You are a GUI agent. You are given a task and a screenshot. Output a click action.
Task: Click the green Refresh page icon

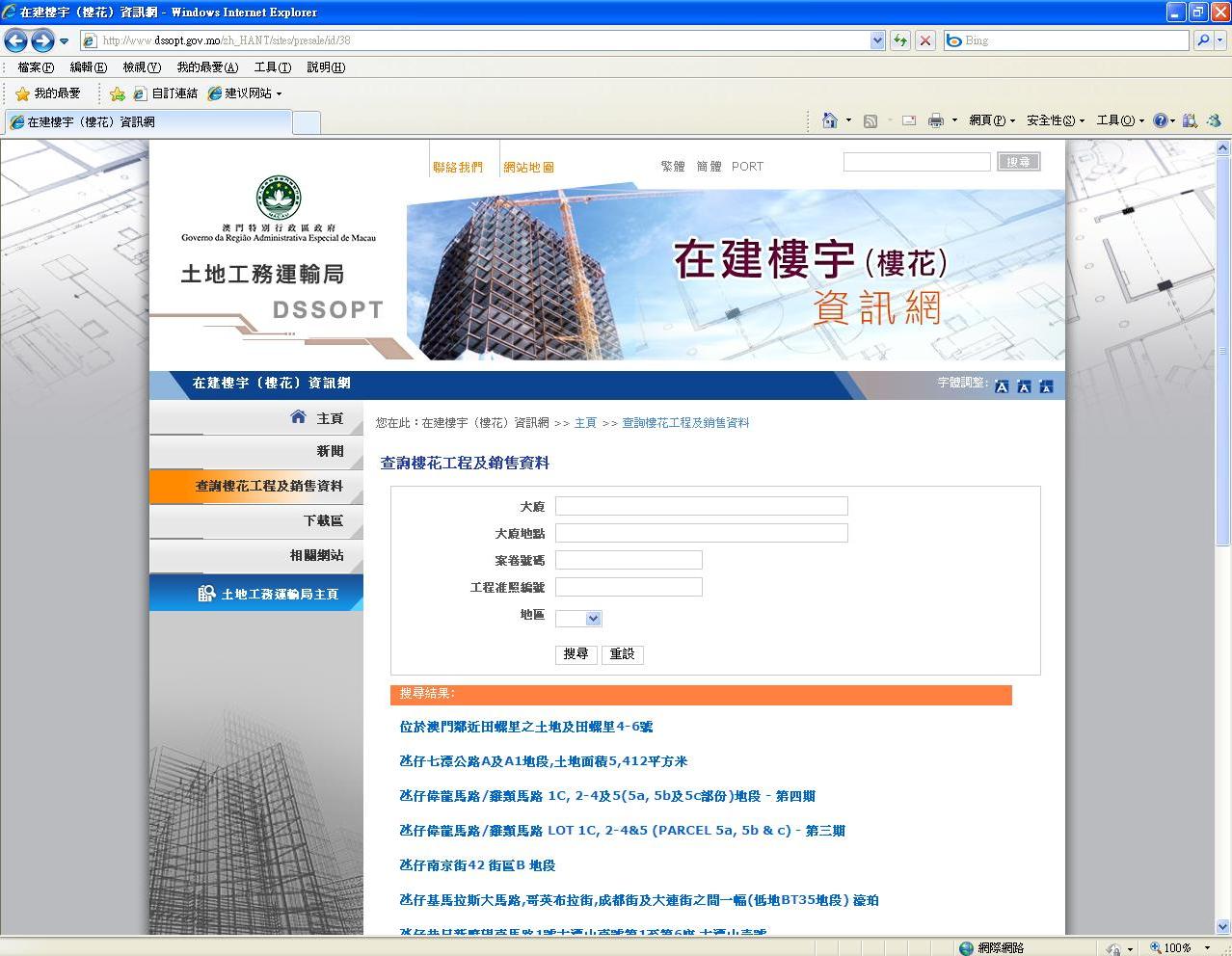tap(900, 40)
